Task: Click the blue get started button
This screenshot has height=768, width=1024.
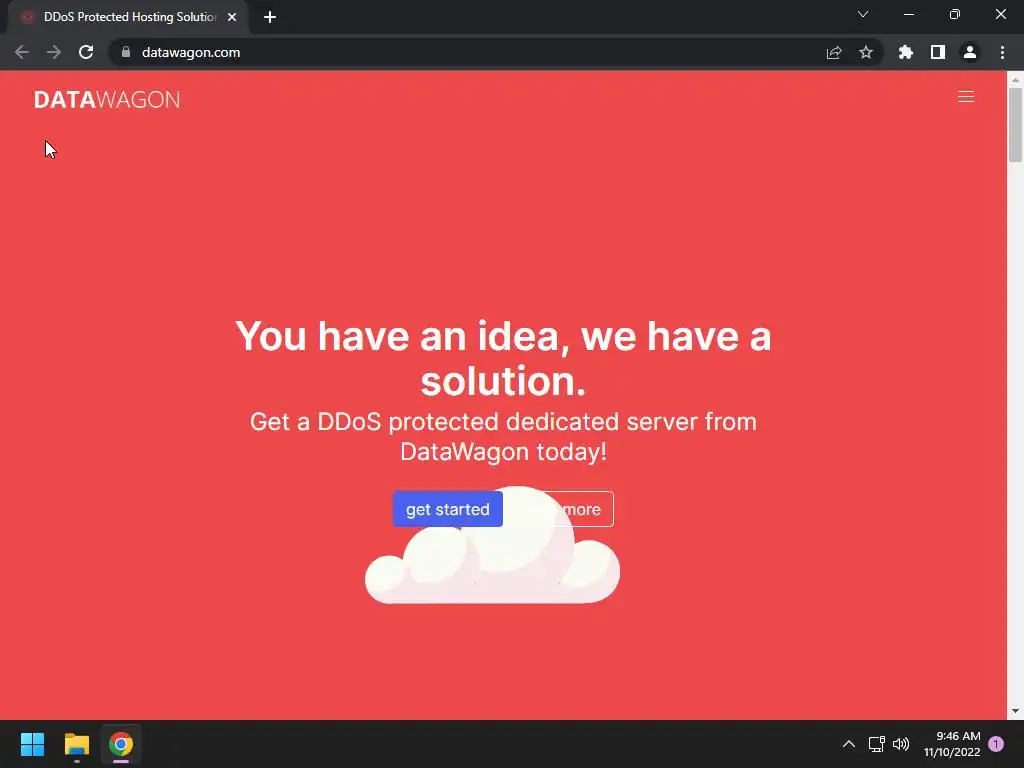Action: click(447, 509)
